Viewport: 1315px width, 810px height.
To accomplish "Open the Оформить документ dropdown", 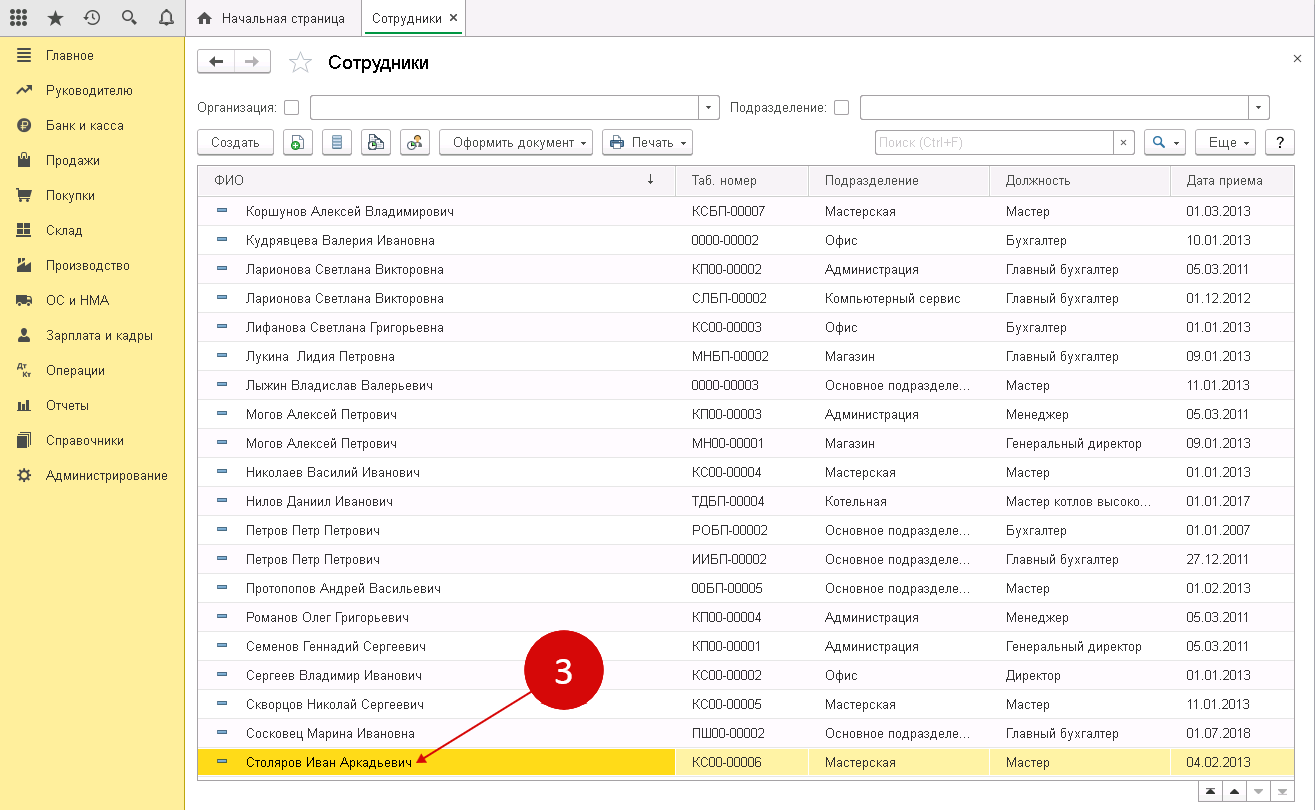I will [516, 142].
